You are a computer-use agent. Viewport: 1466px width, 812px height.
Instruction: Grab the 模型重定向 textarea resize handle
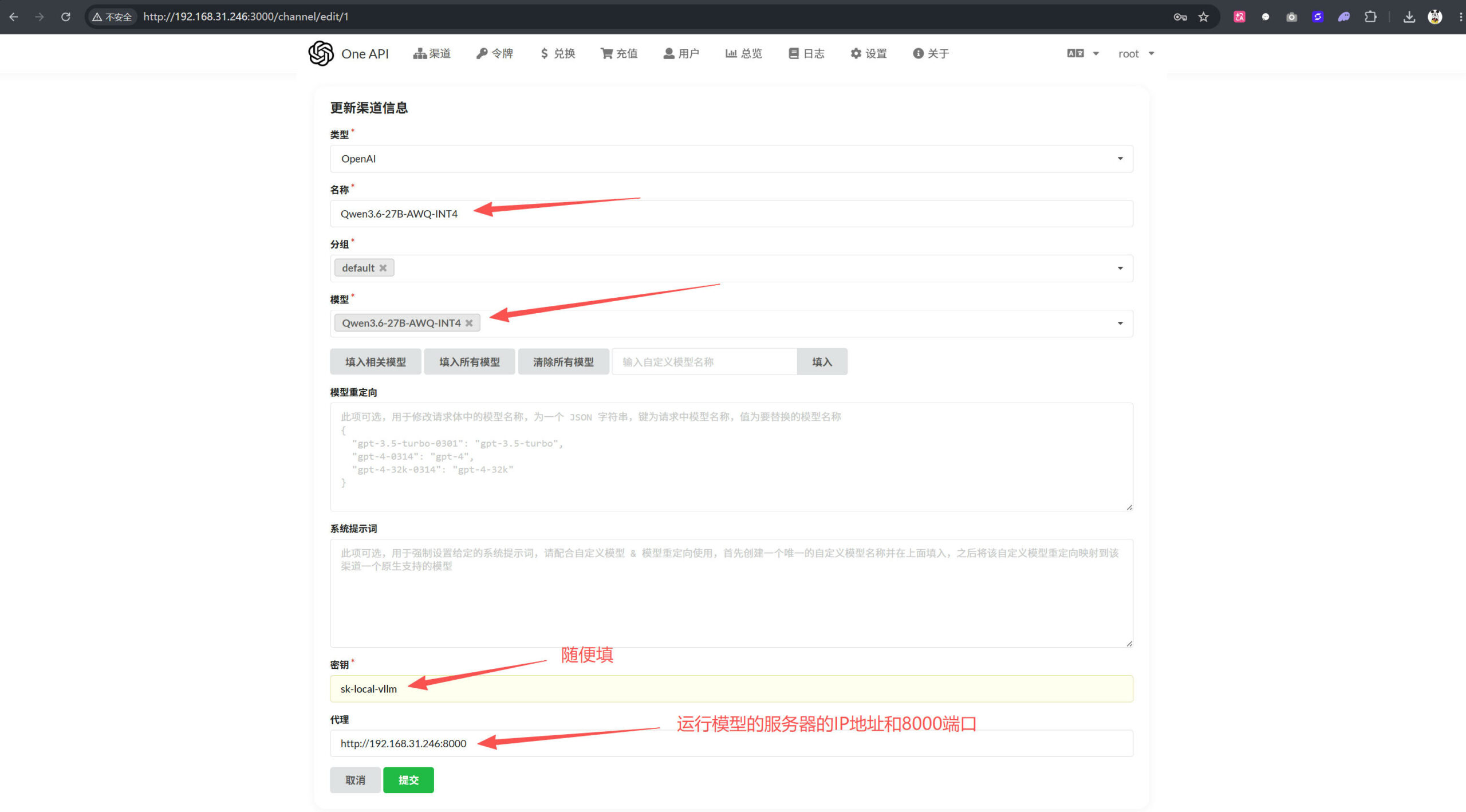coord(1129,507)
